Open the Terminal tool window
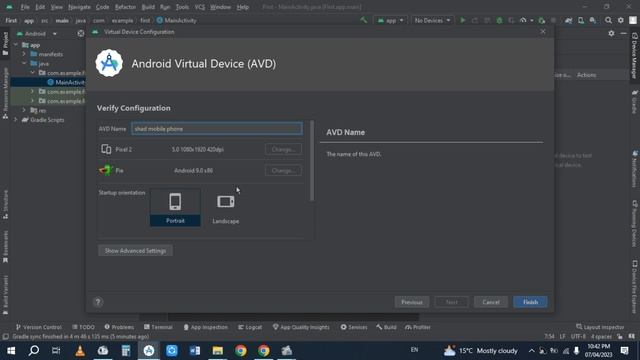This screenshot has height=360, width=640. [158, 327]
